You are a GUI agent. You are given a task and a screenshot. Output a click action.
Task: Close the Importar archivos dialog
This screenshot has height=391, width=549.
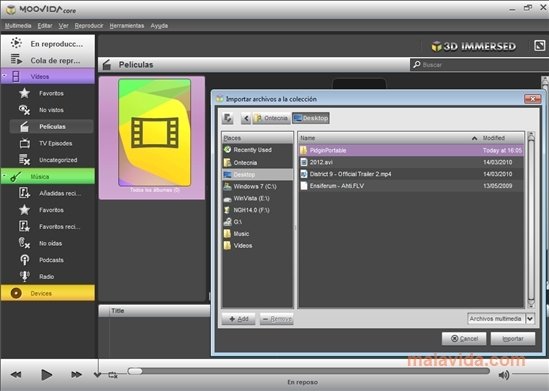pyautogui.click(x=532, y=99)
